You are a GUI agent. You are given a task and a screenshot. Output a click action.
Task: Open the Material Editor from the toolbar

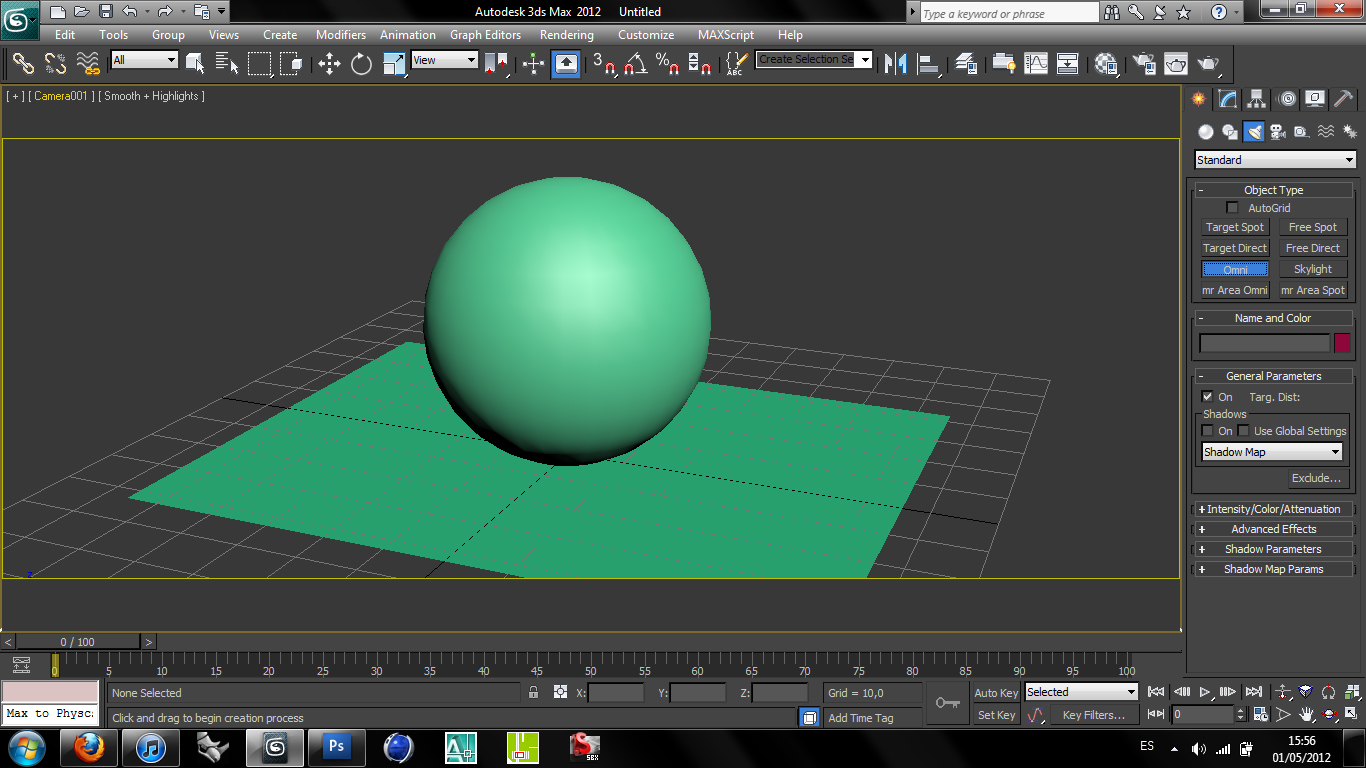[1105, 64]
